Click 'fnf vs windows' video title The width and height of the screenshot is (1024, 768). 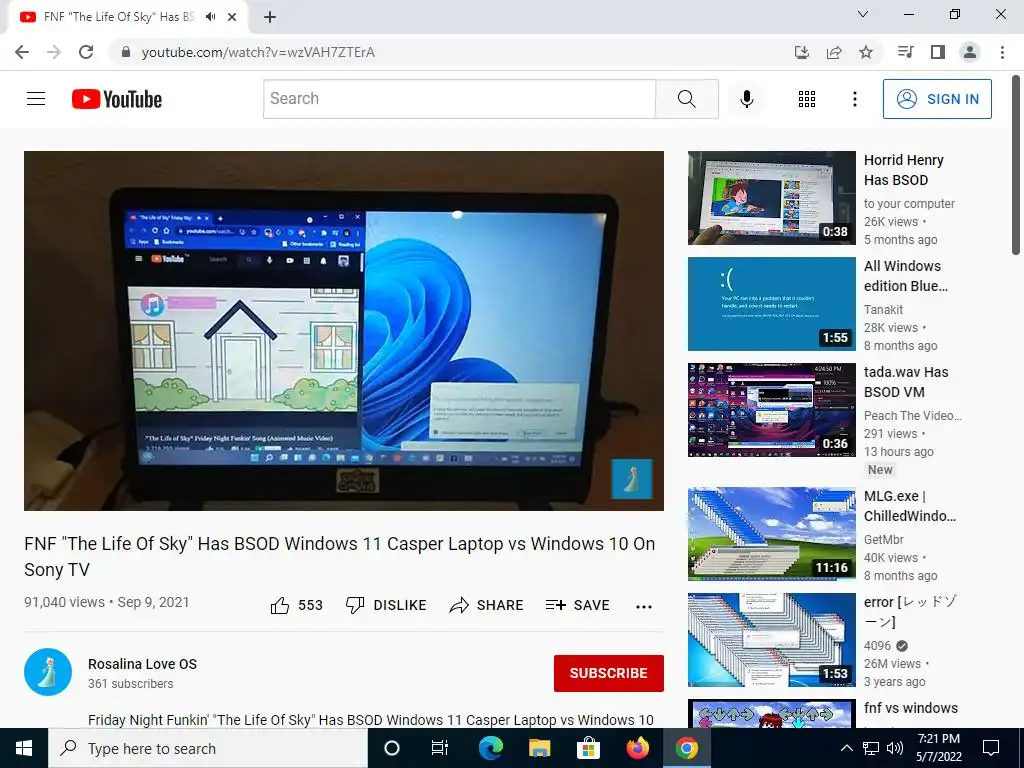(x=910, y=708)
